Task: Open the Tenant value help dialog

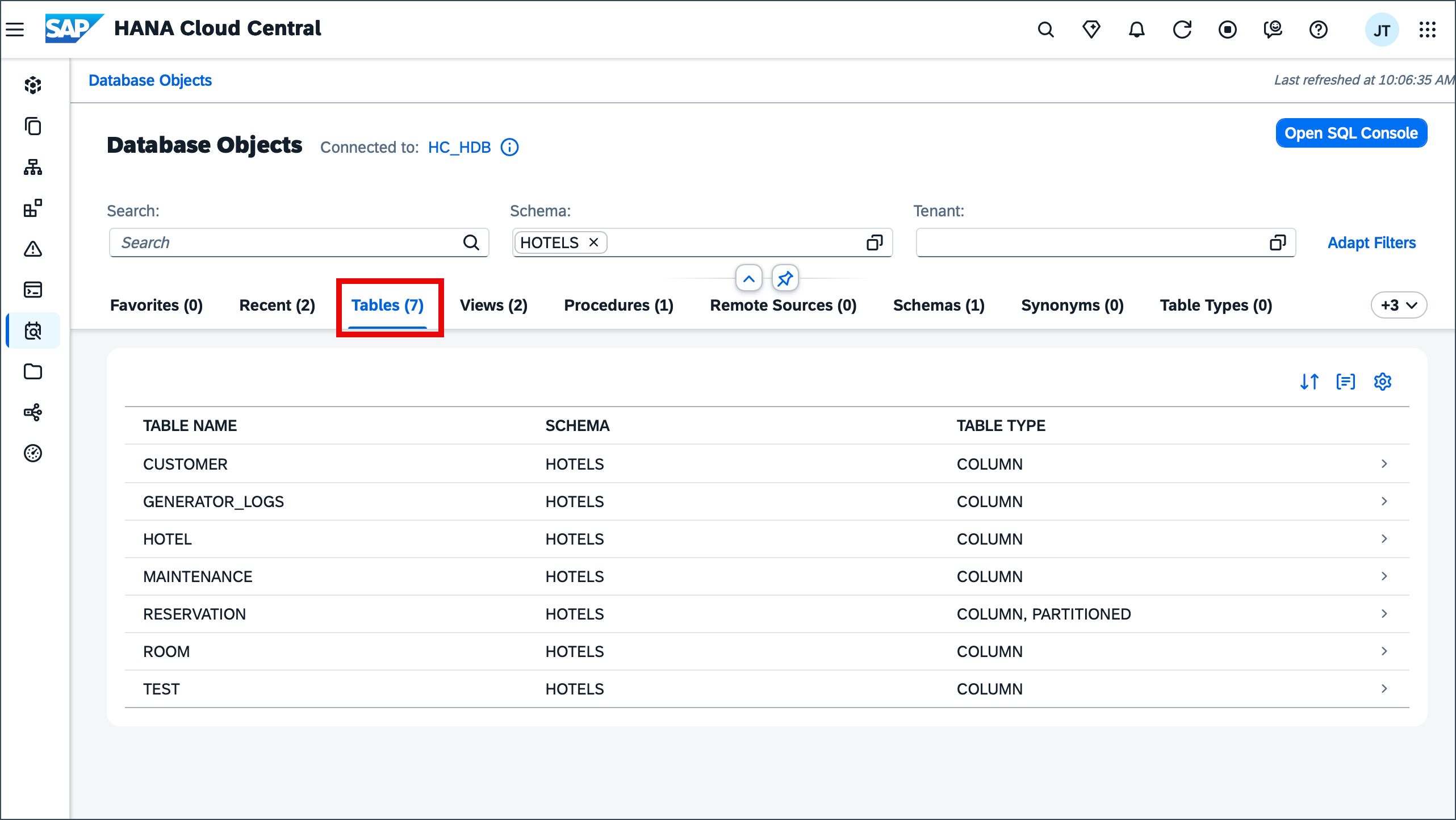Action: pos(1278,242)
